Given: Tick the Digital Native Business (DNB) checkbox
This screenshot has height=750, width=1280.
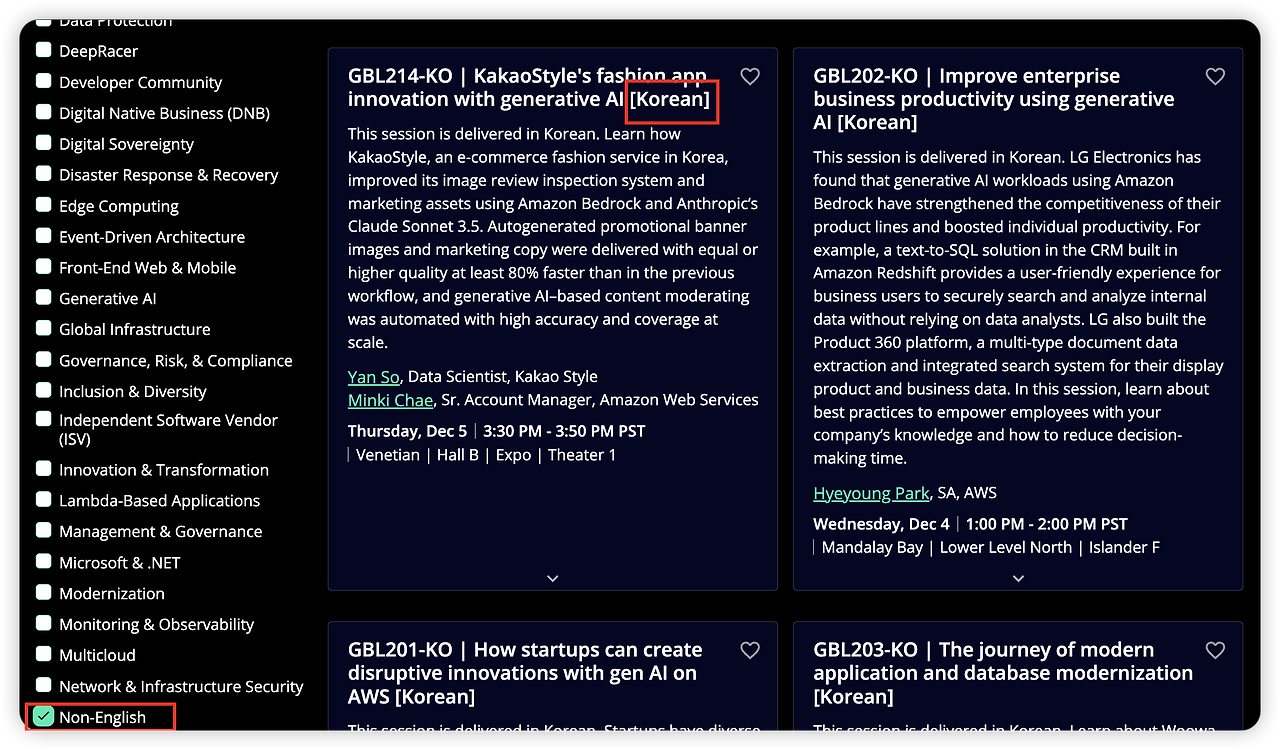Looking at the screenshot, I should click(x=44, y=112).
